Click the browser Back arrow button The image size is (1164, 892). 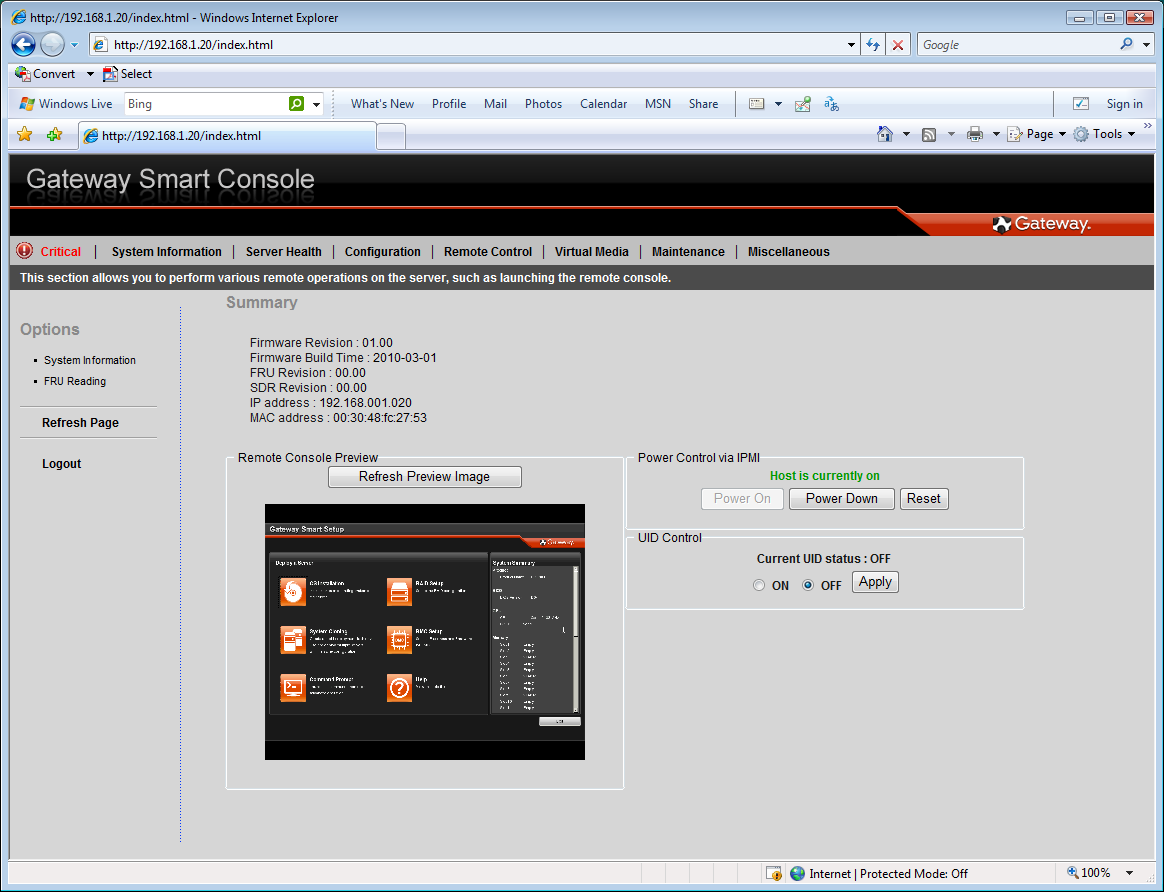tap(23, 45)
